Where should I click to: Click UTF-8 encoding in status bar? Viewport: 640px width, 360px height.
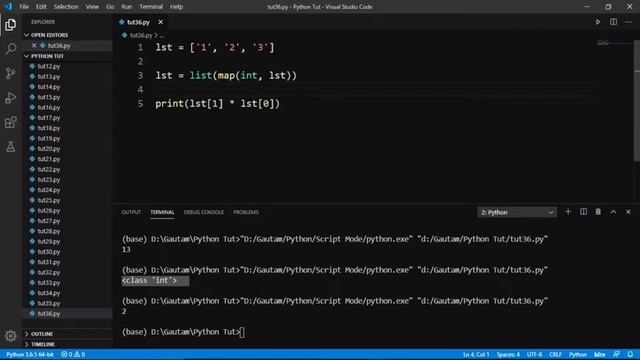[534, 354]
